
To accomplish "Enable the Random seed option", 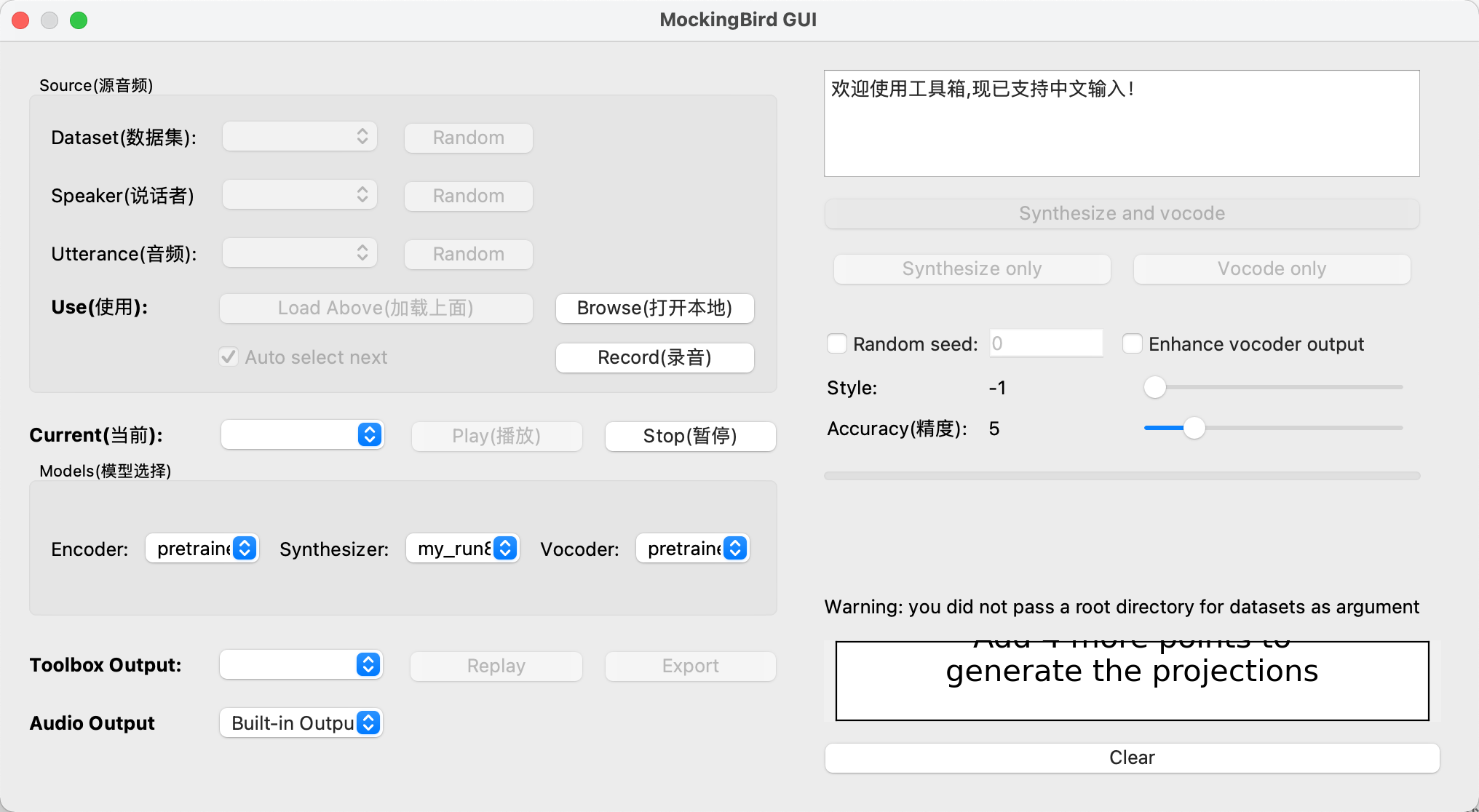I will (836, 343).
